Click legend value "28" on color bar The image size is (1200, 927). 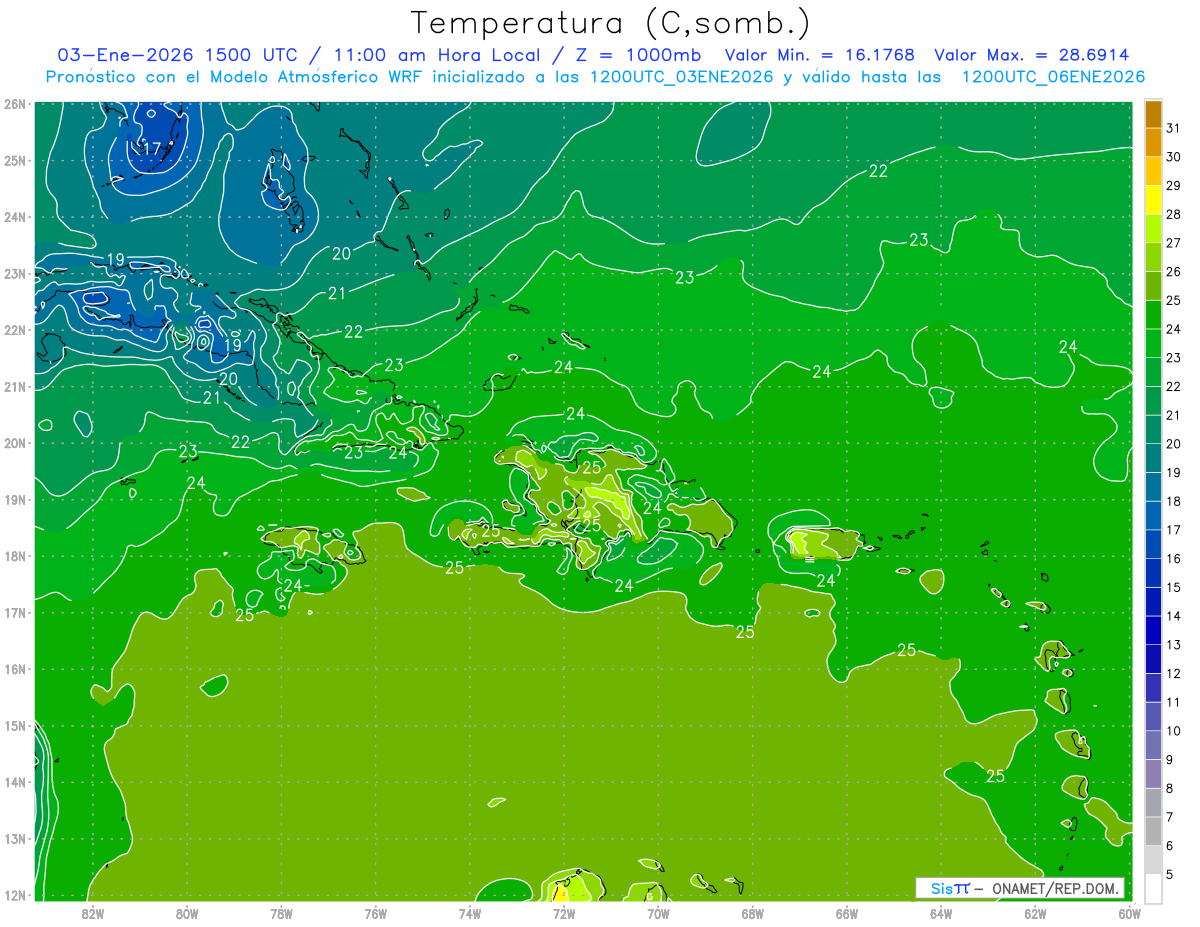[1172, 214]
